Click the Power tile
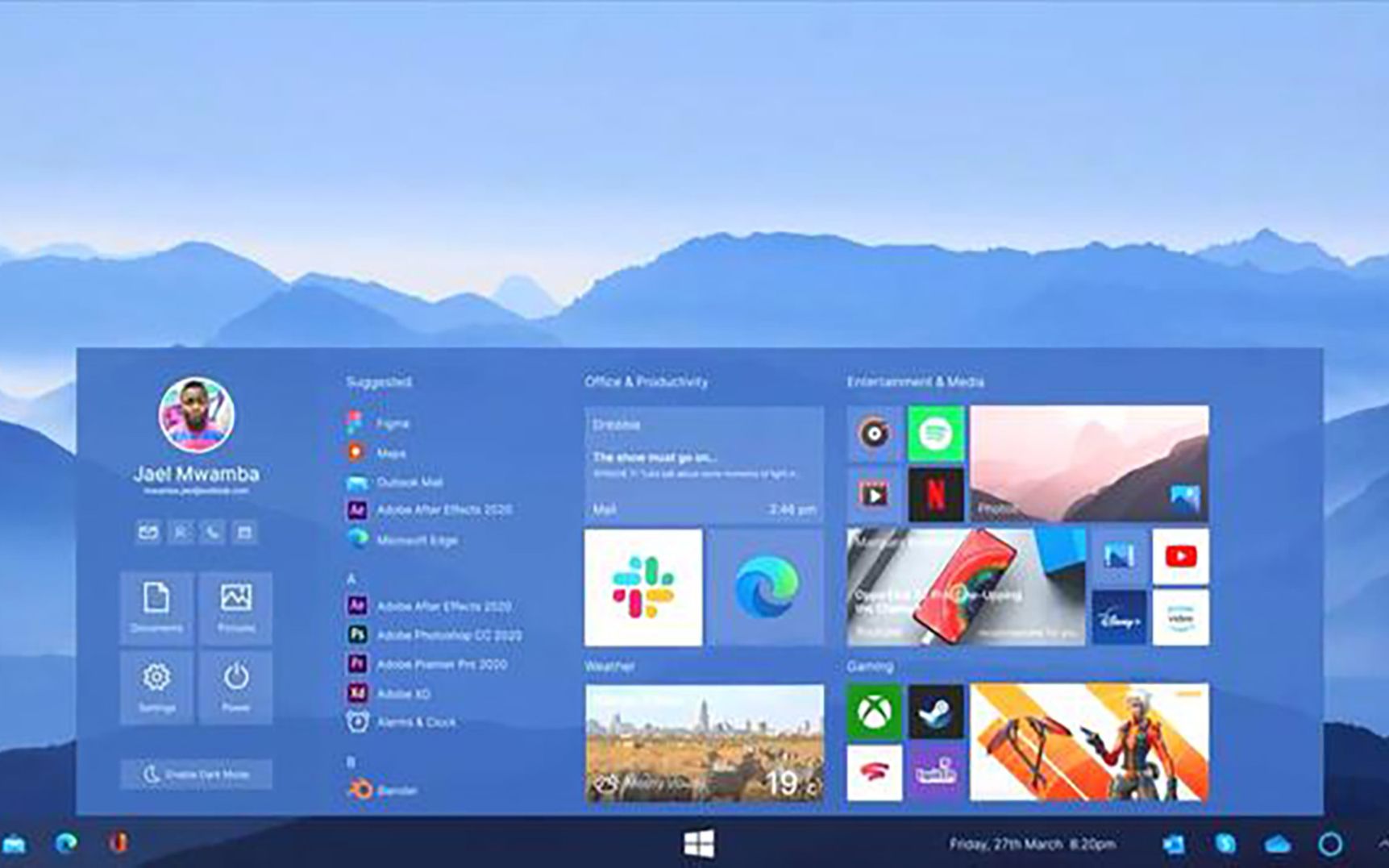The width and height of the screenshot is (1389, 868). coord(235,687)
